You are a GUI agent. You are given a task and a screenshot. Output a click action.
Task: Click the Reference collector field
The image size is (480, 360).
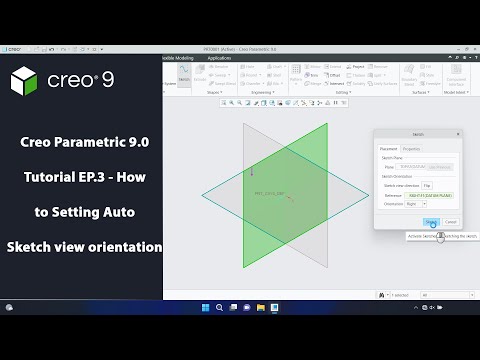click(x=429, y=195)
